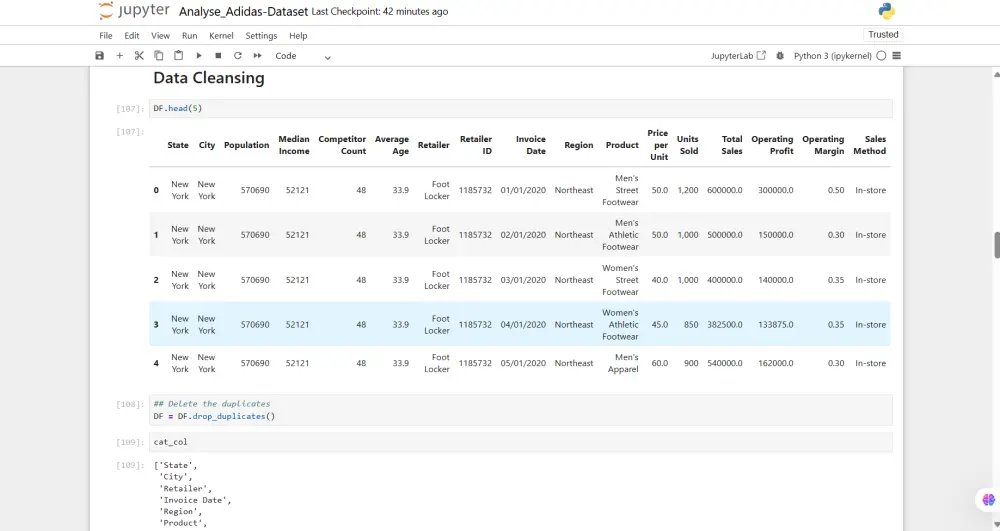
Task: Open the debugger bug icon
Action: pos(779,55)
